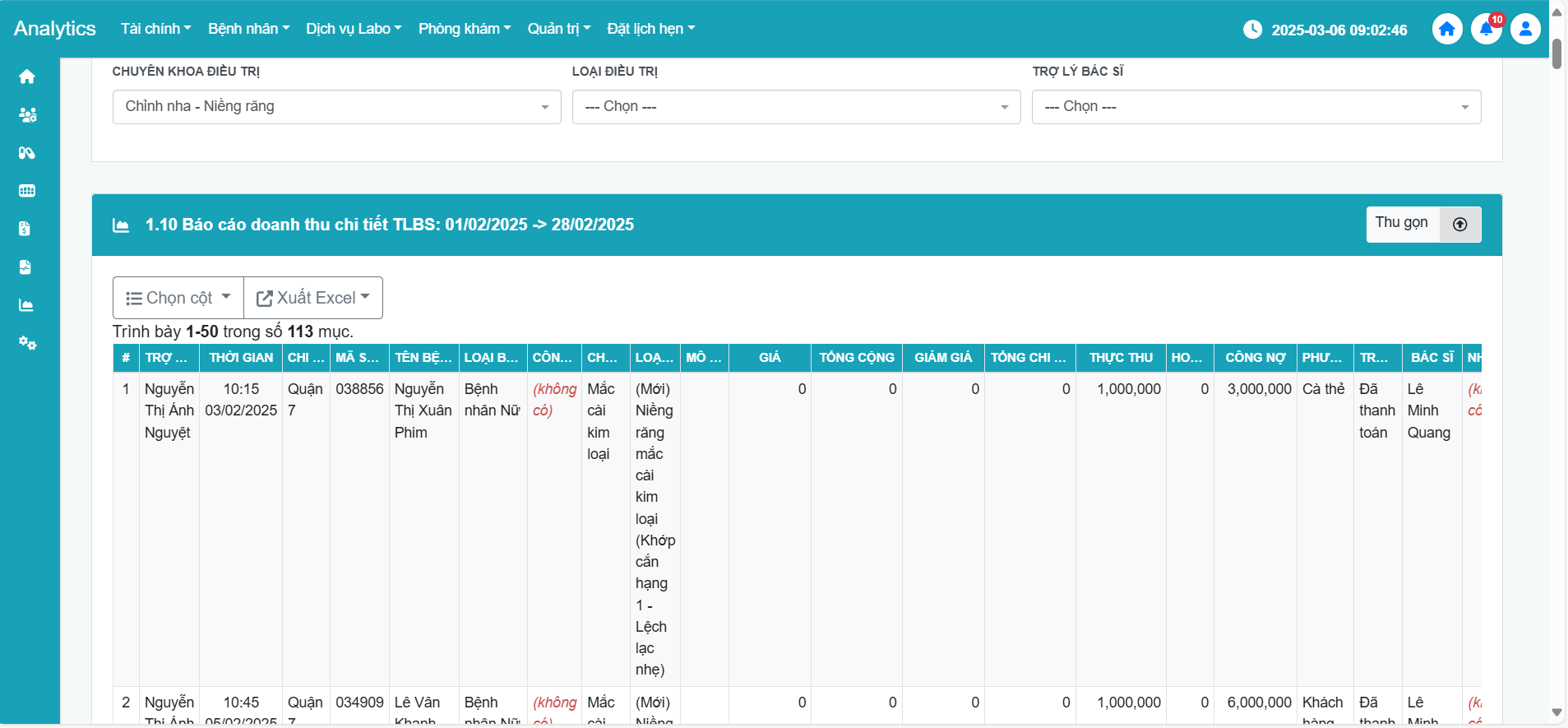Screen dimensions: 1568x728
Task: Open the Chuyên khoa điều trị dropdown
Action: coord(336,107)
